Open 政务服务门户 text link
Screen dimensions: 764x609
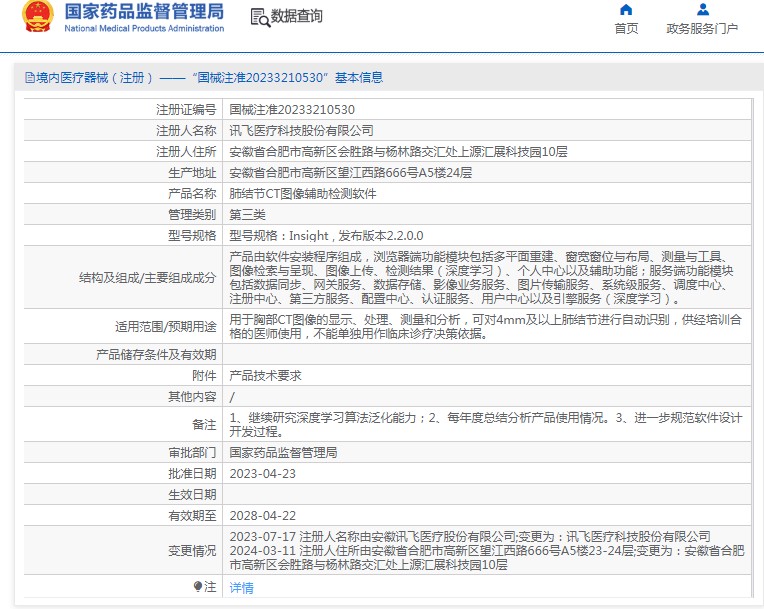(702, 29)
